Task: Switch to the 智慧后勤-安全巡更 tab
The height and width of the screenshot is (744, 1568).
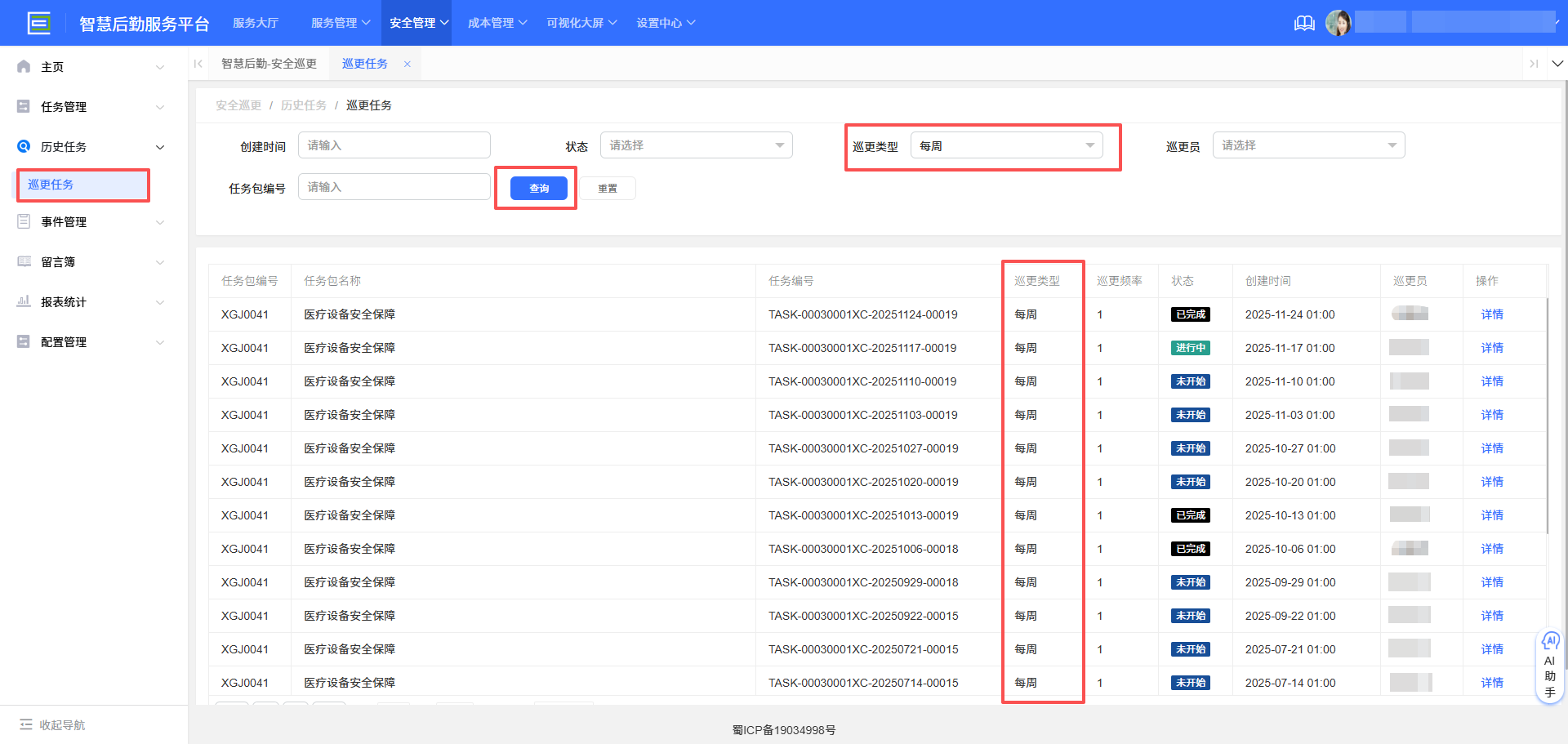Action: [x=269, y=63]
